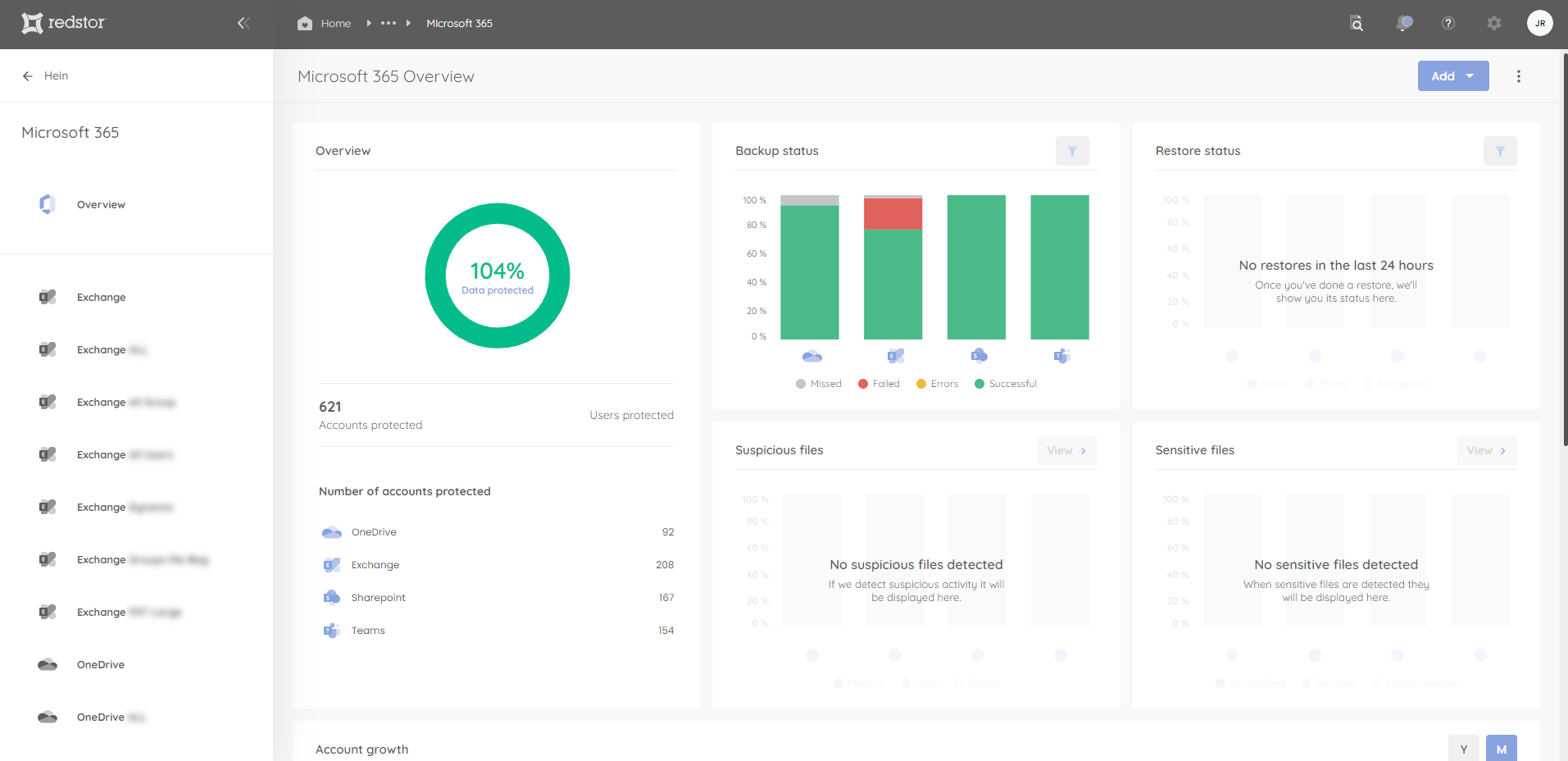Click the Overview icon in sidebar
Image resolution: width=1568 pixels, height=761 pixels.
click(48, 204)
